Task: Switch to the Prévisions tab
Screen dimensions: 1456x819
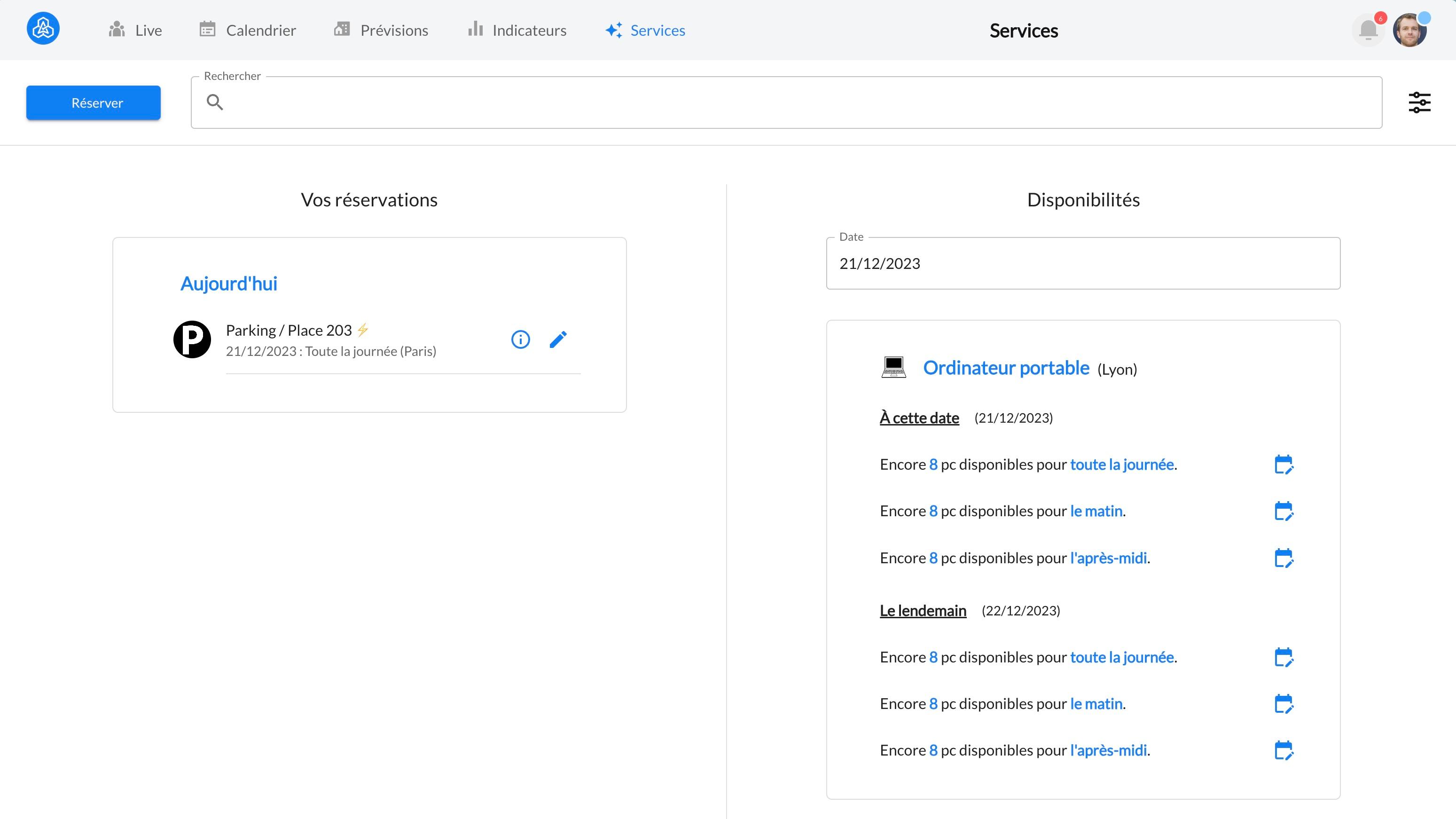Action: (x=381, y=30)
